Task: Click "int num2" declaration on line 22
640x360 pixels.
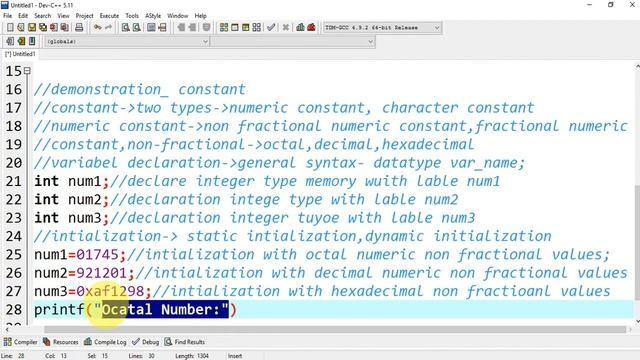Action: [68, 199]
